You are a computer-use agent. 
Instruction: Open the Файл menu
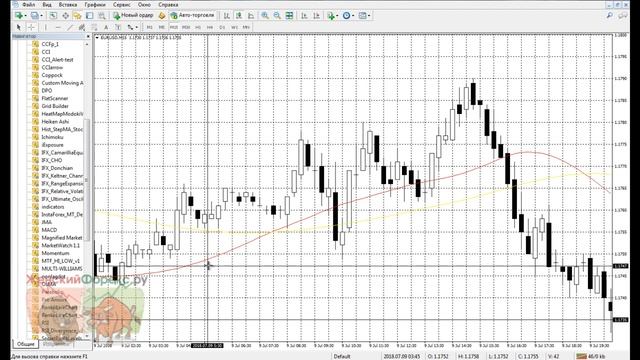[28, 4]
